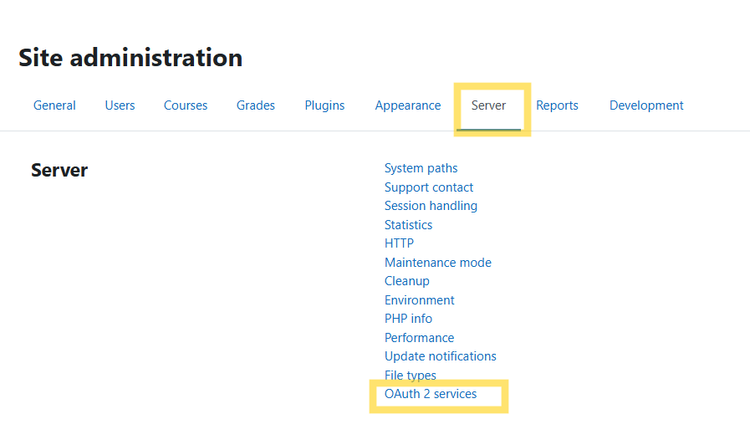Select the highlighted Server tab

[x=488, y=105]
